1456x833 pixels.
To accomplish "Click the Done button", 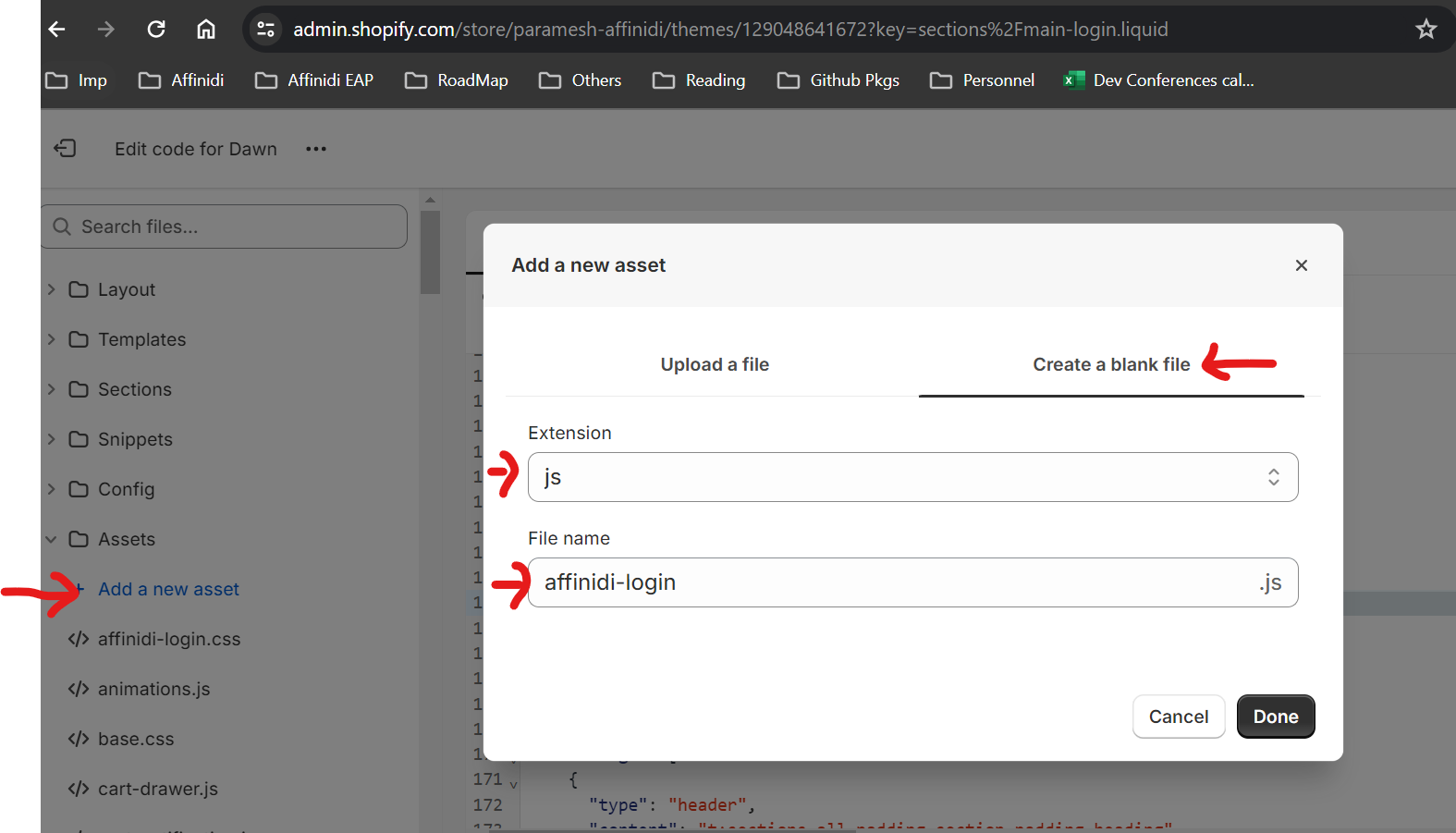I will point(1276,717).
